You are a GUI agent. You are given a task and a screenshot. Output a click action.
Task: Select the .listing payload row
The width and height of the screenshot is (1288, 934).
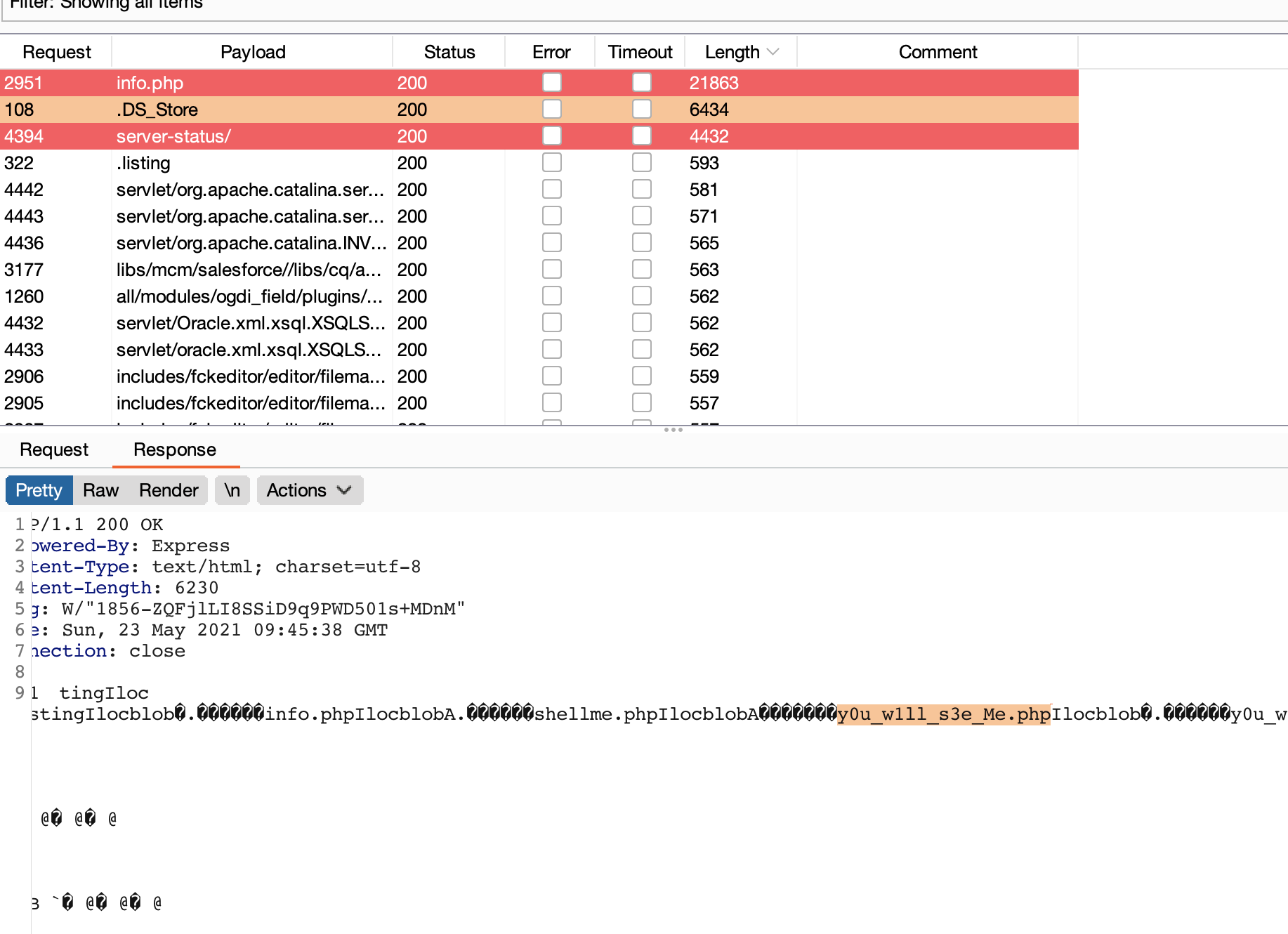pos(539,163)
